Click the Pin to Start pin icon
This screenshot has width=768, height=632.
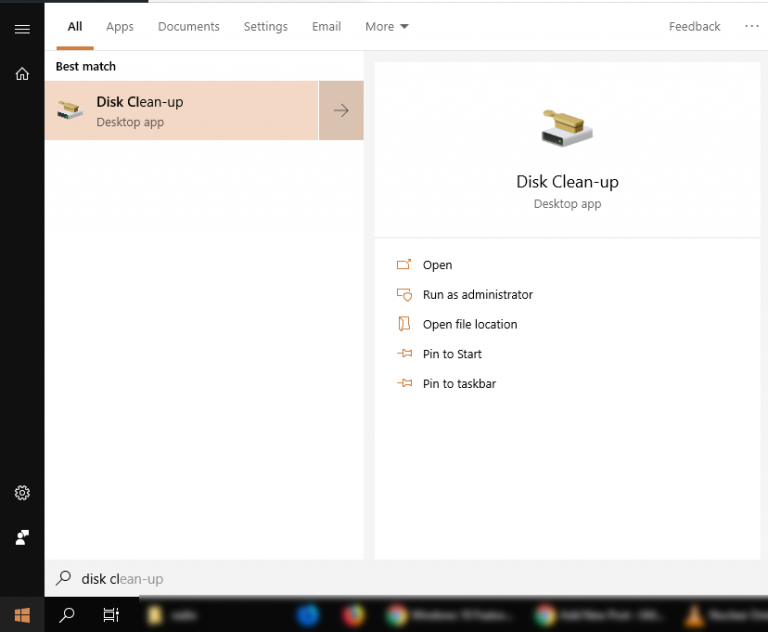[404, 353]
